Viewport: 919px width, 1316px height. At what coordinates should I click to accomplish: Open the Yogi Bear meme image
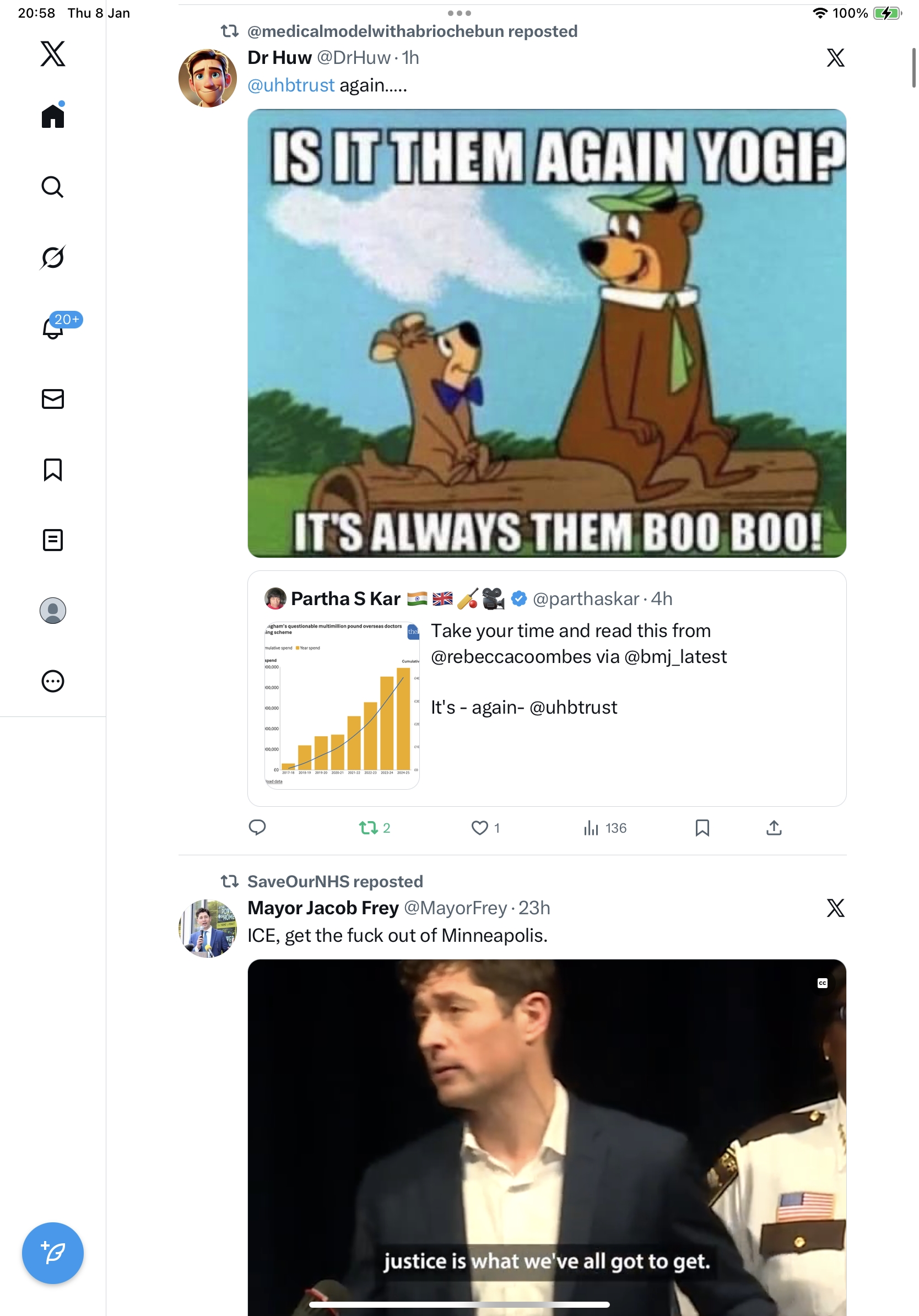click(x=547, y=333)
